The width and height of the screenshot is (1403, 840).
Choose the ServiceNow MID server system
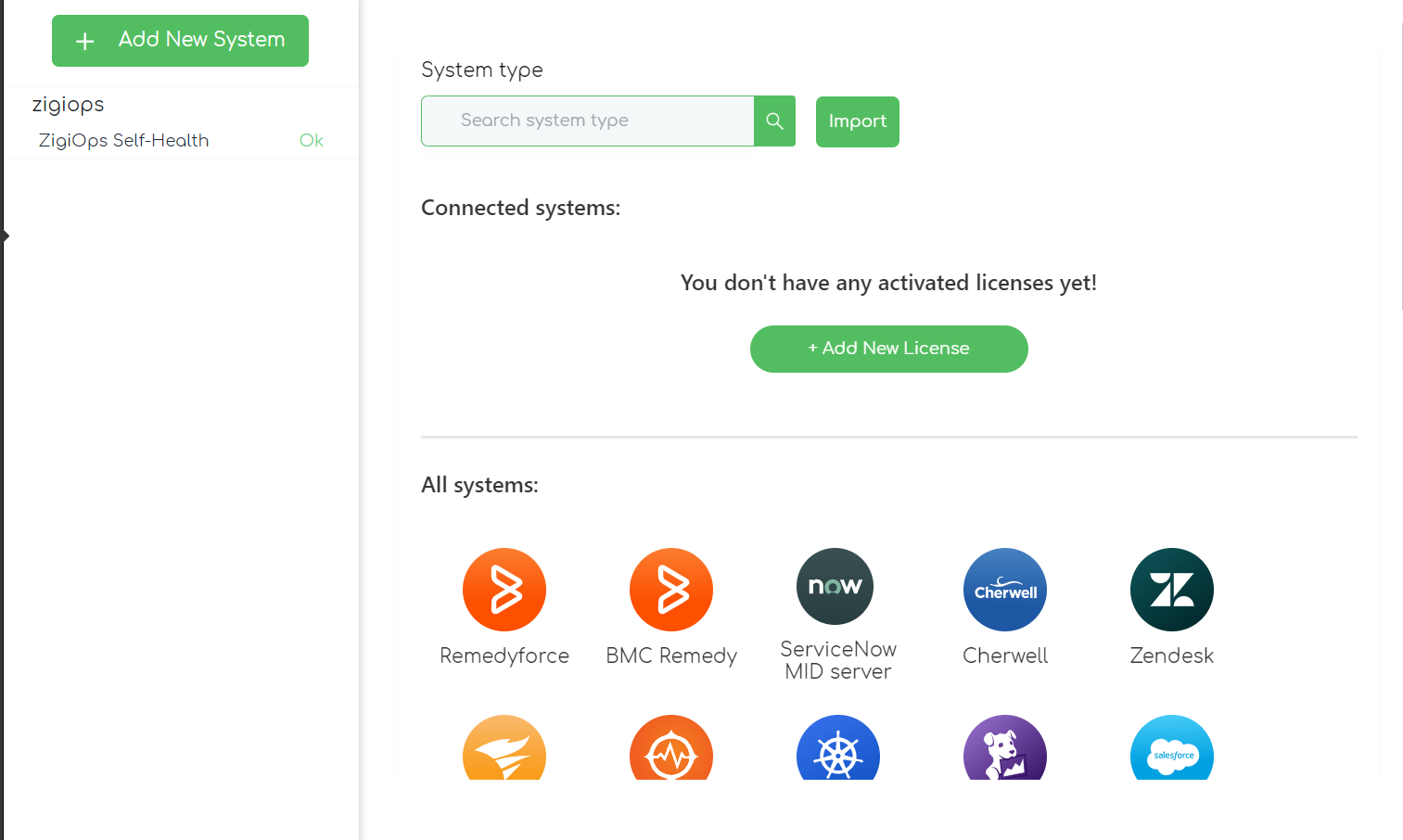835,586
